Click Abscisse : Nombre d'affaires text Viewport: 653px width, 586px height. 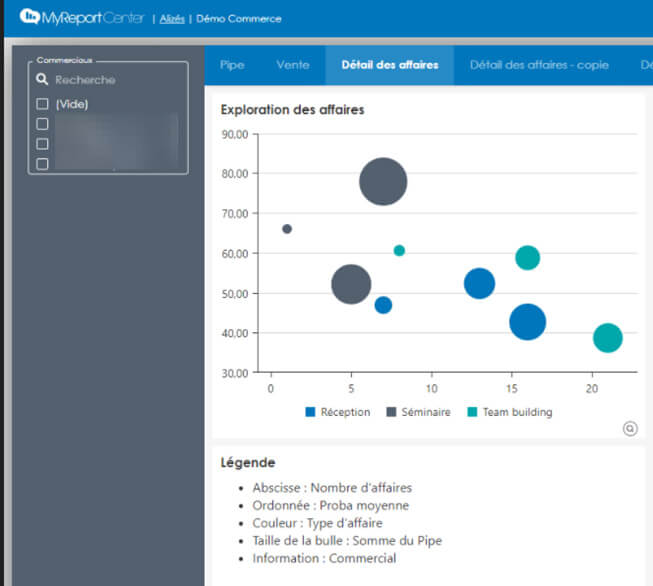point(332,487)
